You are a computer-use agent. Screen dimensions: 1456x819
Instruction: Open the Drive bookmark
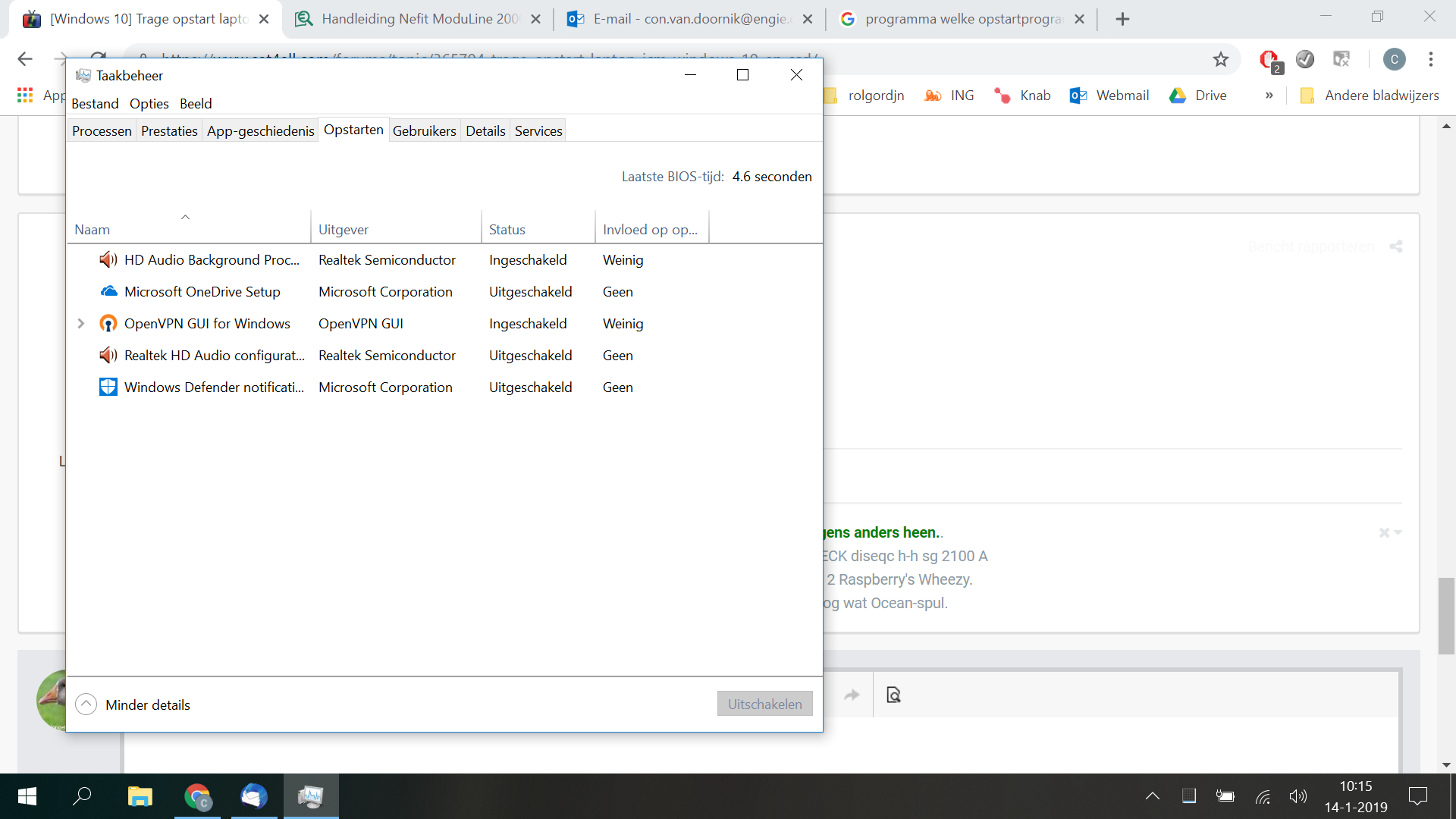pyautogui.click(x=1198, y=95)
